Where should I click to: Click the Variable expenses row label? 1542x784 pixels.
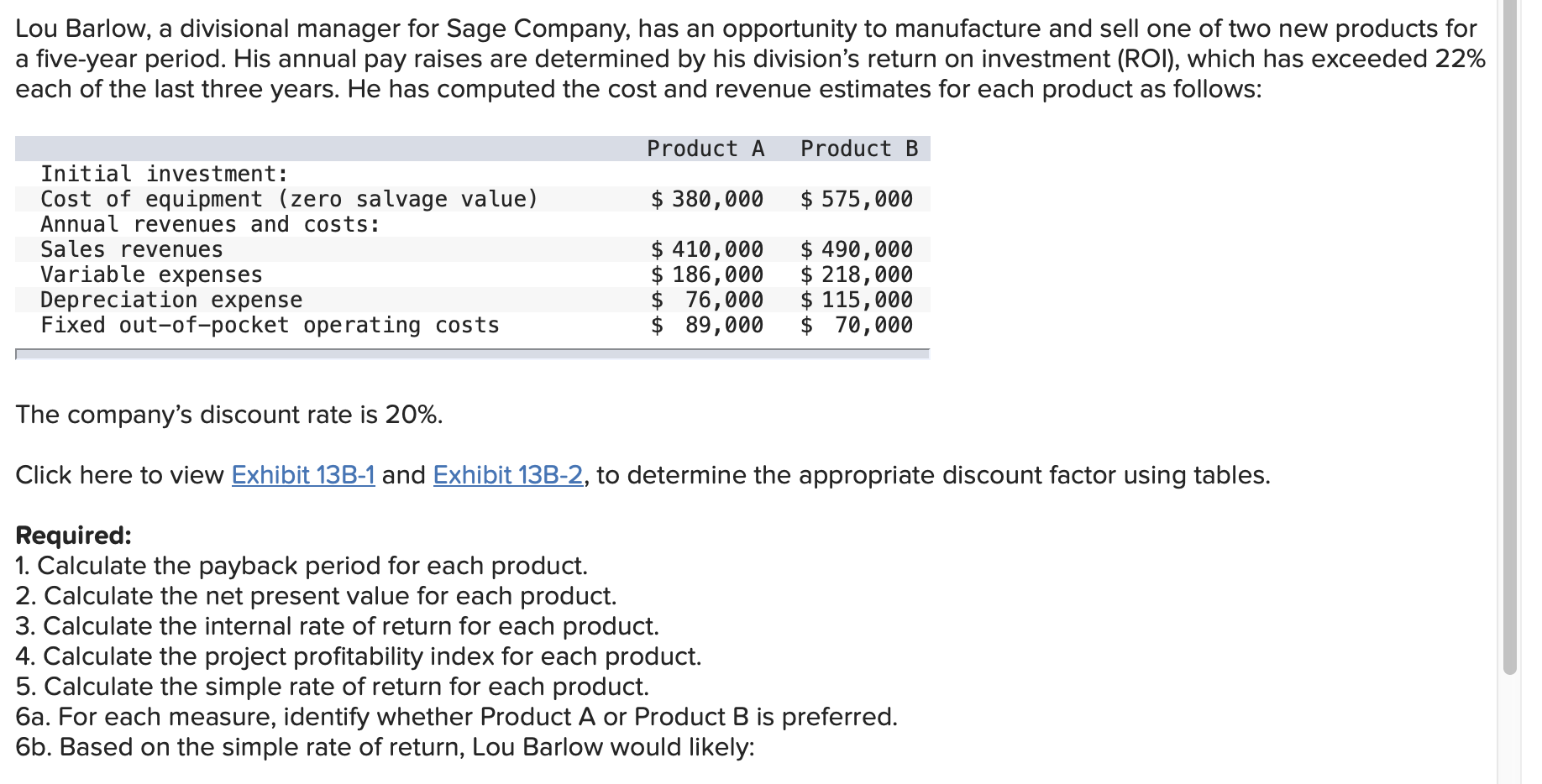(x=151, y=274)
